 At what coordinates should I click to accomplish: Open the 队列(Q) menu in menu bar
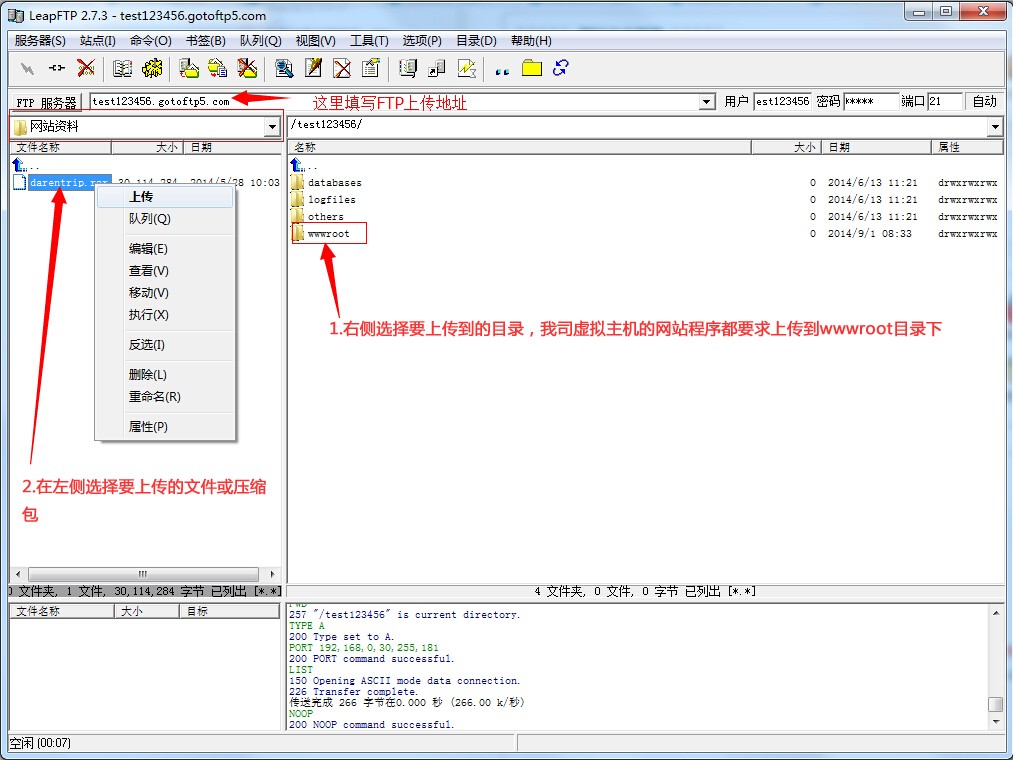point(260,41)
